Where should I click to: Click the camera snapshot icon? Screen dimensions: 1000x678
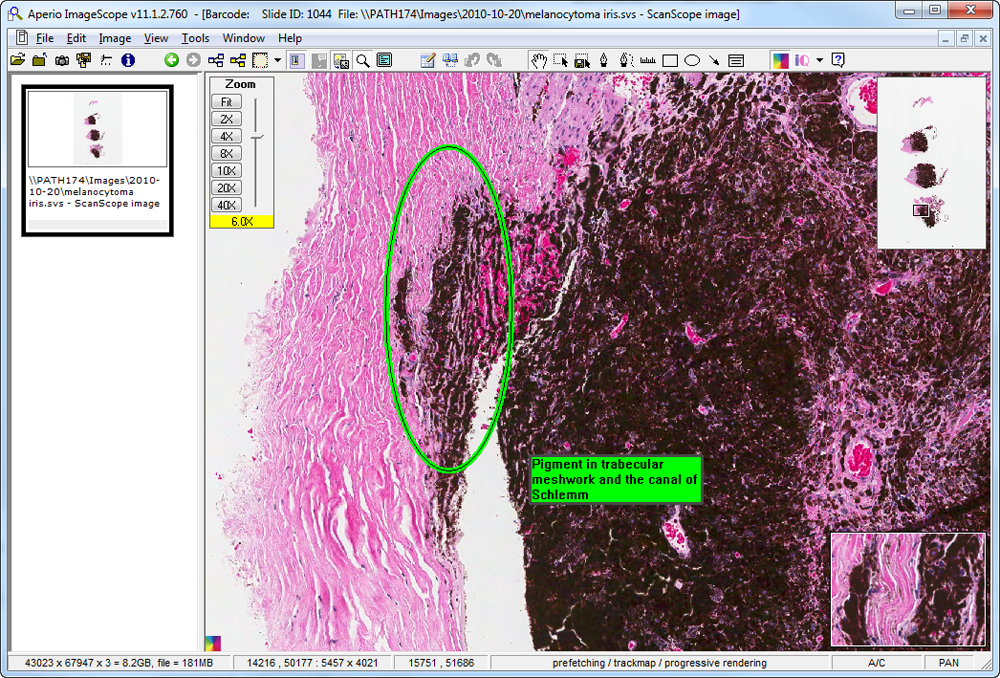click(62, 60)
